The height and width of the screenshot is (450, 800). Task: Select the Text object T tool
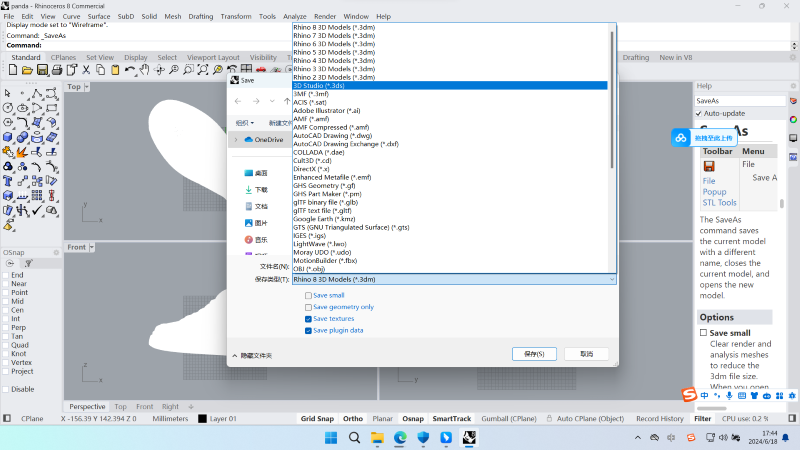pos(8,181)
